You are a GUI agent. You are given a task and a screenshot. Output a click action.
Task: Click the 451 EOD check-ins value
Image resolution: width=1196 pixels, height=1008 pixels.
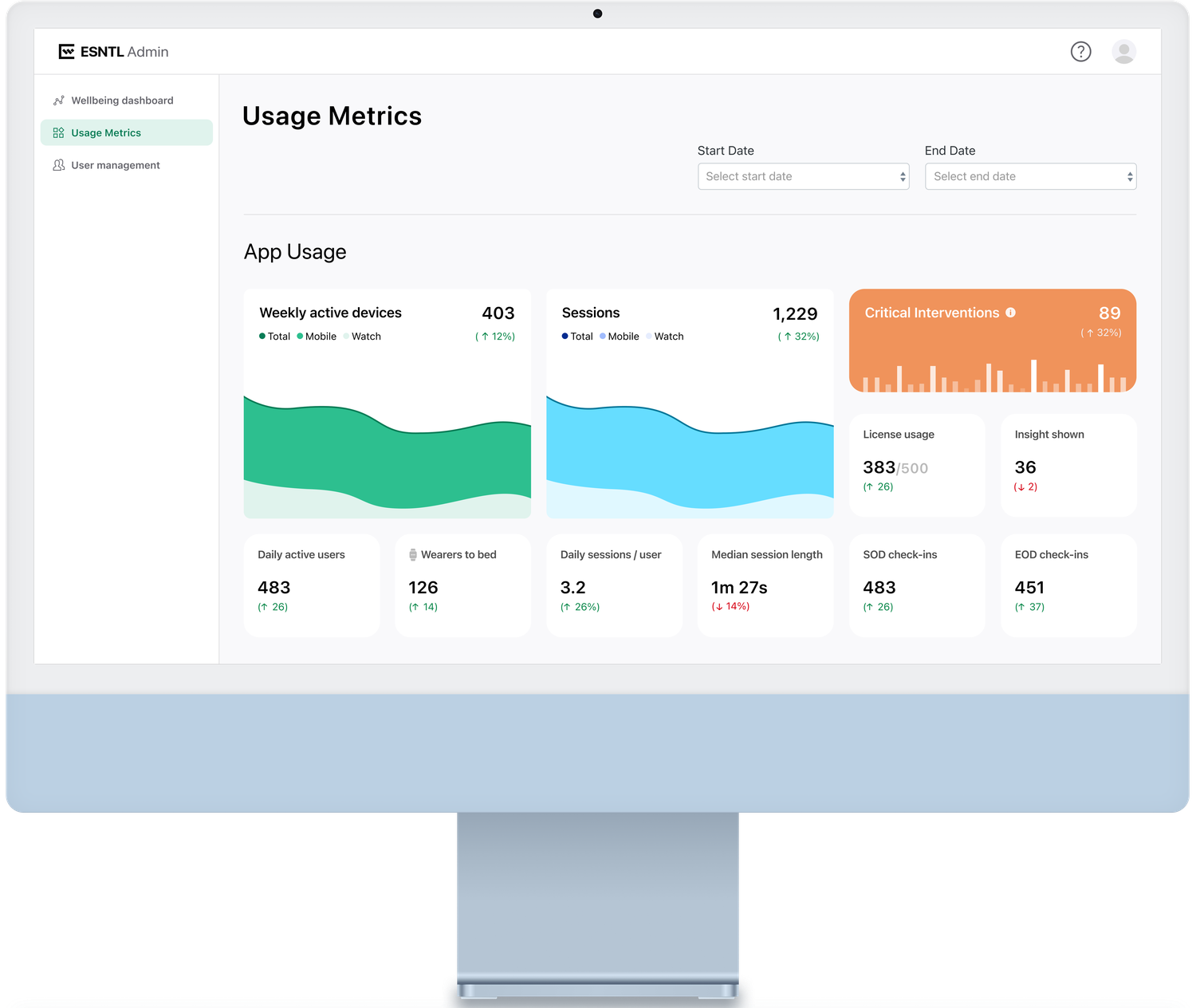click(x=1029, y=588)
